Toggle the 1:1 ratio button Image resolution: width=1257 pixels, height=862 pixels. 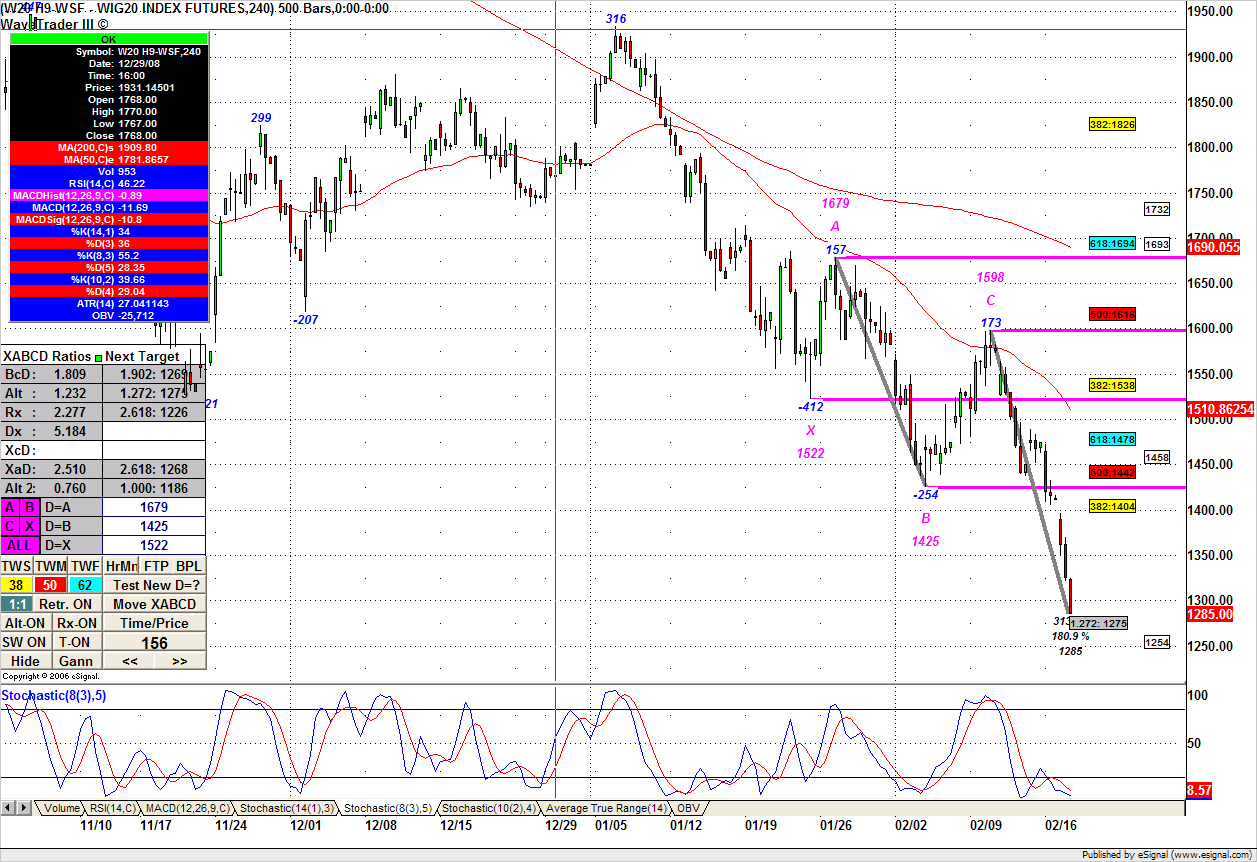click(15, 604)
